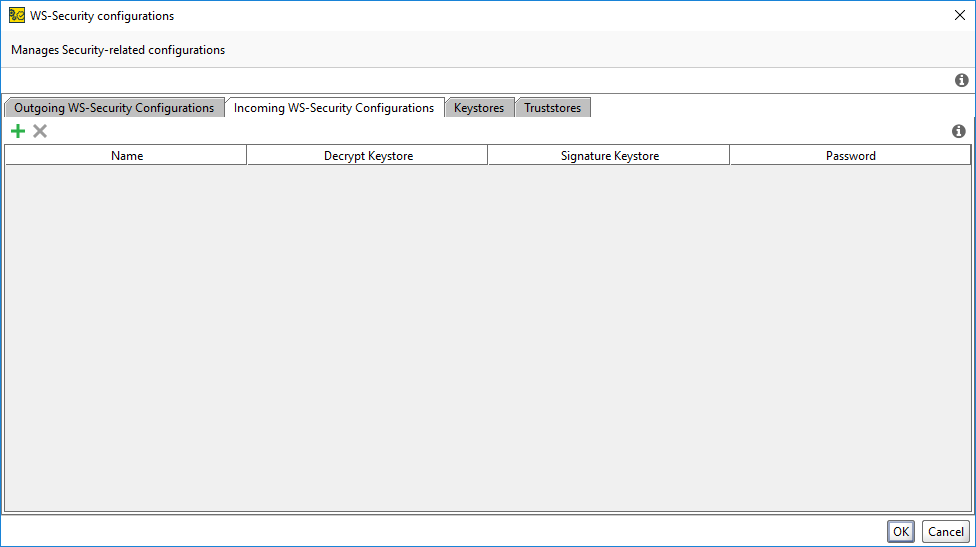Click the Signature Keystore column header
The height and width of the screenshot is (547, 976).
[609, 156]
